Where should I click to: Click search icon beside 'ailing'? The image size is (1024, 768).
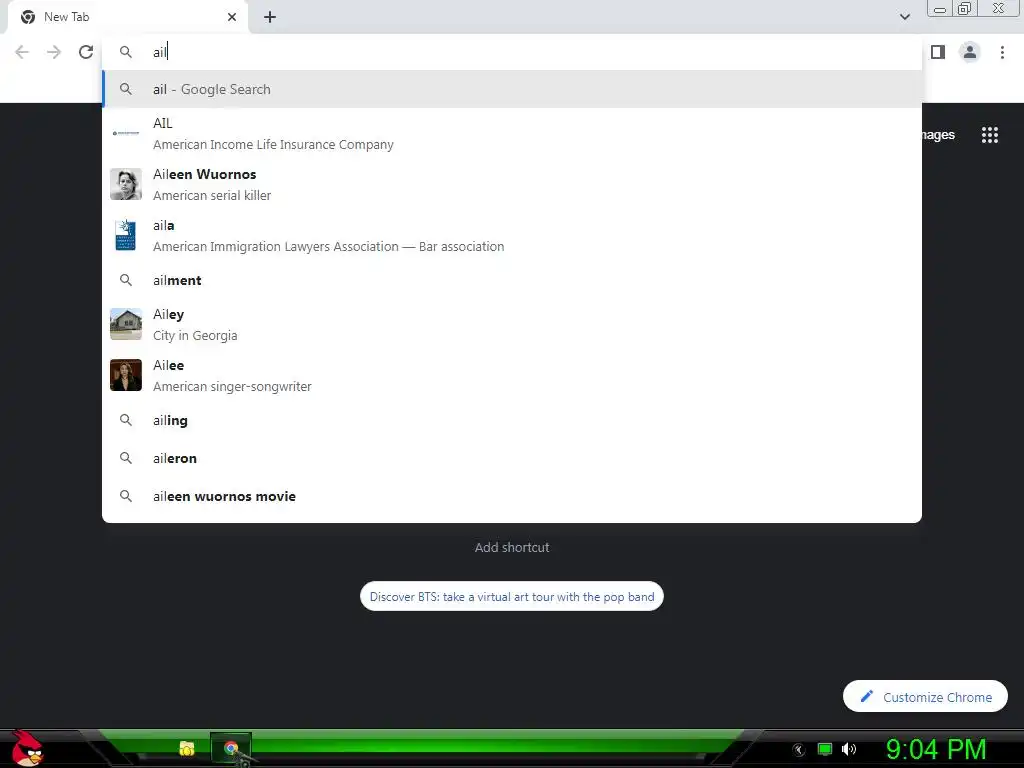click(x=126, y=420)
